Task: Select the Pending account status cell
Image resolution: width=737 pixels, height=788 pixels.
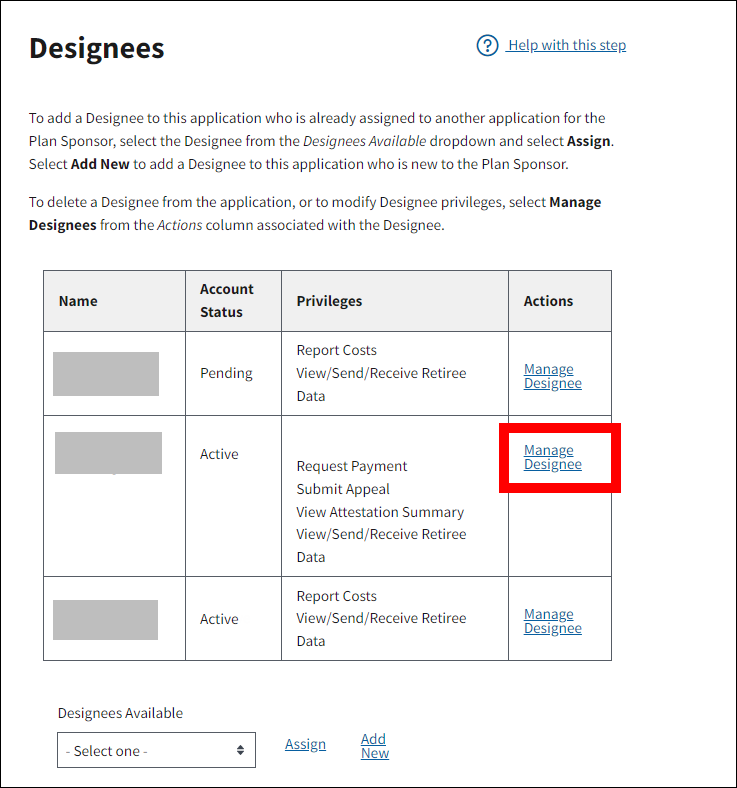Action: pos(226,373)
